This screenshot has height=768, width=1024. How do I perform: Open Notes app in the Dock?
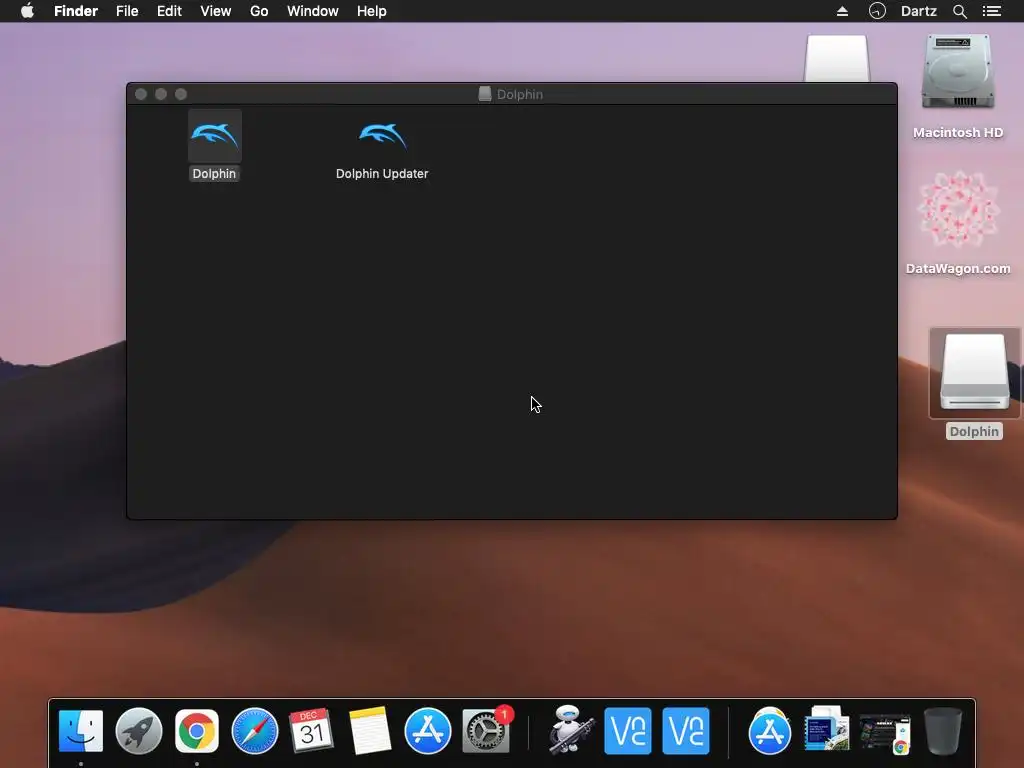coord(370,731)
